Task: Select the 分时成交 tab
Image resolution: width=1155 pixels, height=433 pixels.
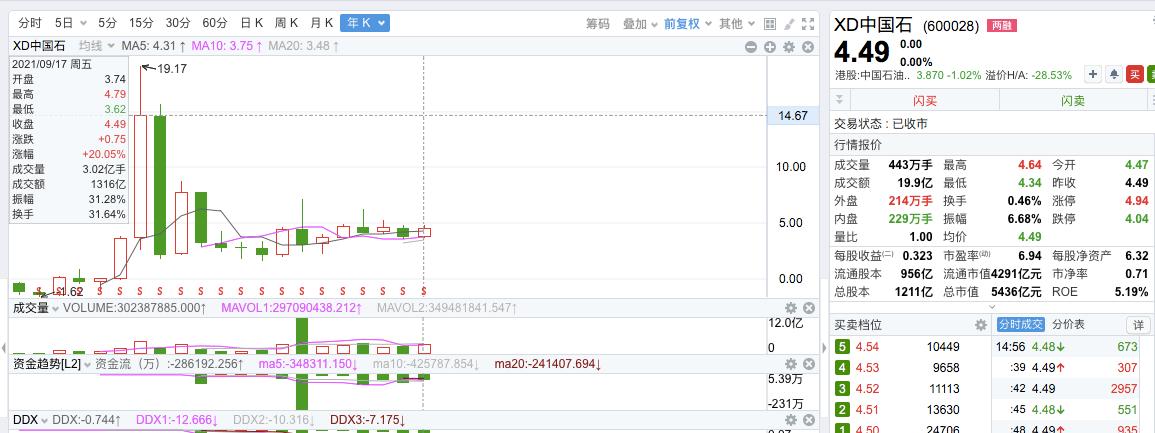Action: 1020,325
